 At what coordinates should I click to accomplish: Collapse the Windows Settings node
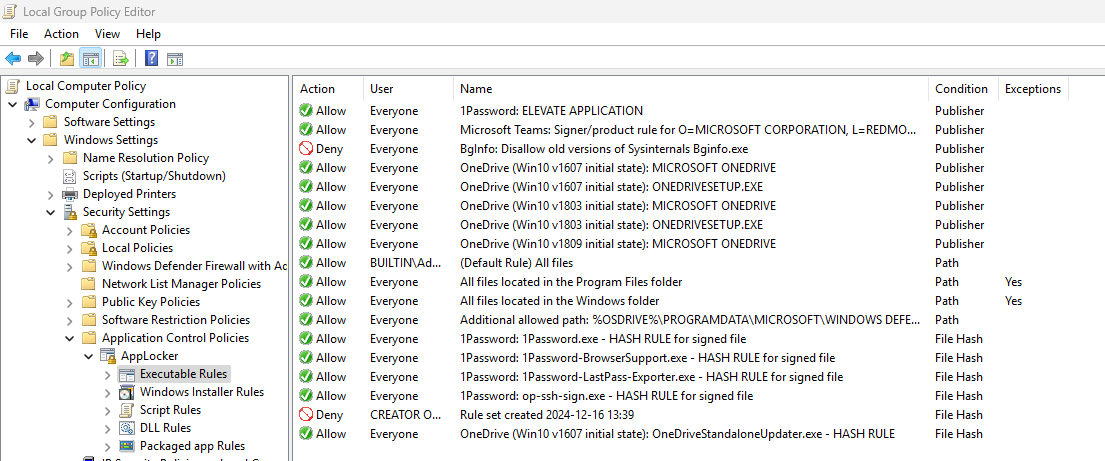pos(32,140)
